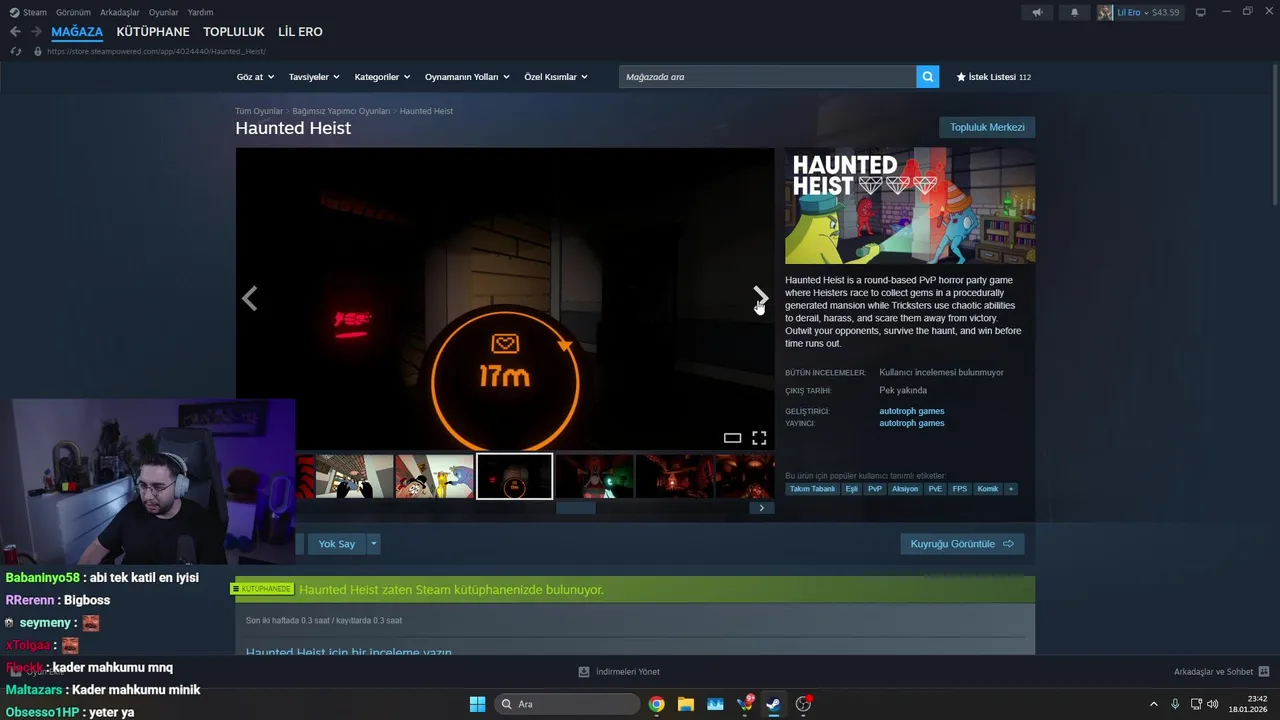Click the Lil Ero profile avatar
The image size is (1280, 720).
pos(1105,12)
